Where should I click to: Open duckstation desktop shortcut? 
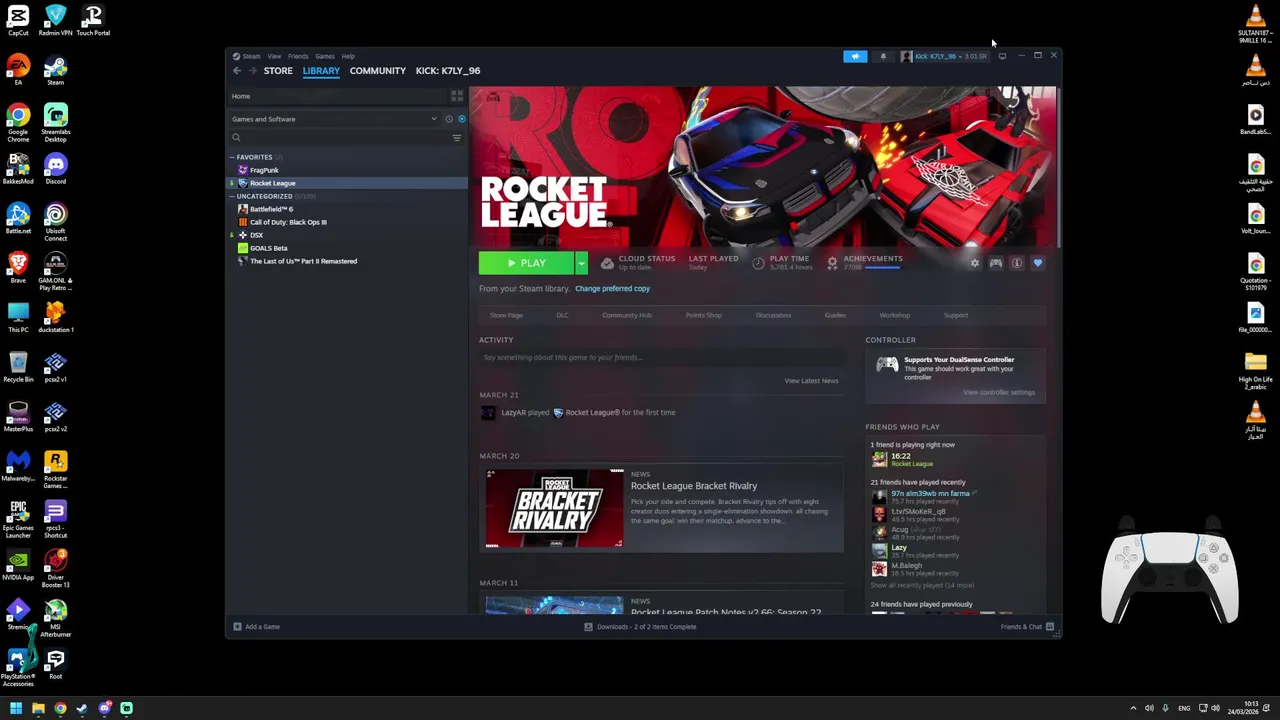[x=55, y=317]
